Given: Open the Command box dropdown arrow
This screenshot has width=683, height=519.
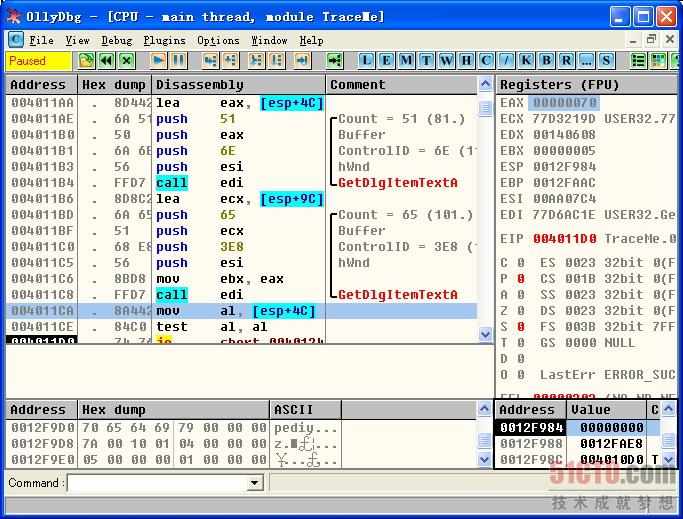Looking at the screenshot, I should click(x=255, y=483).
